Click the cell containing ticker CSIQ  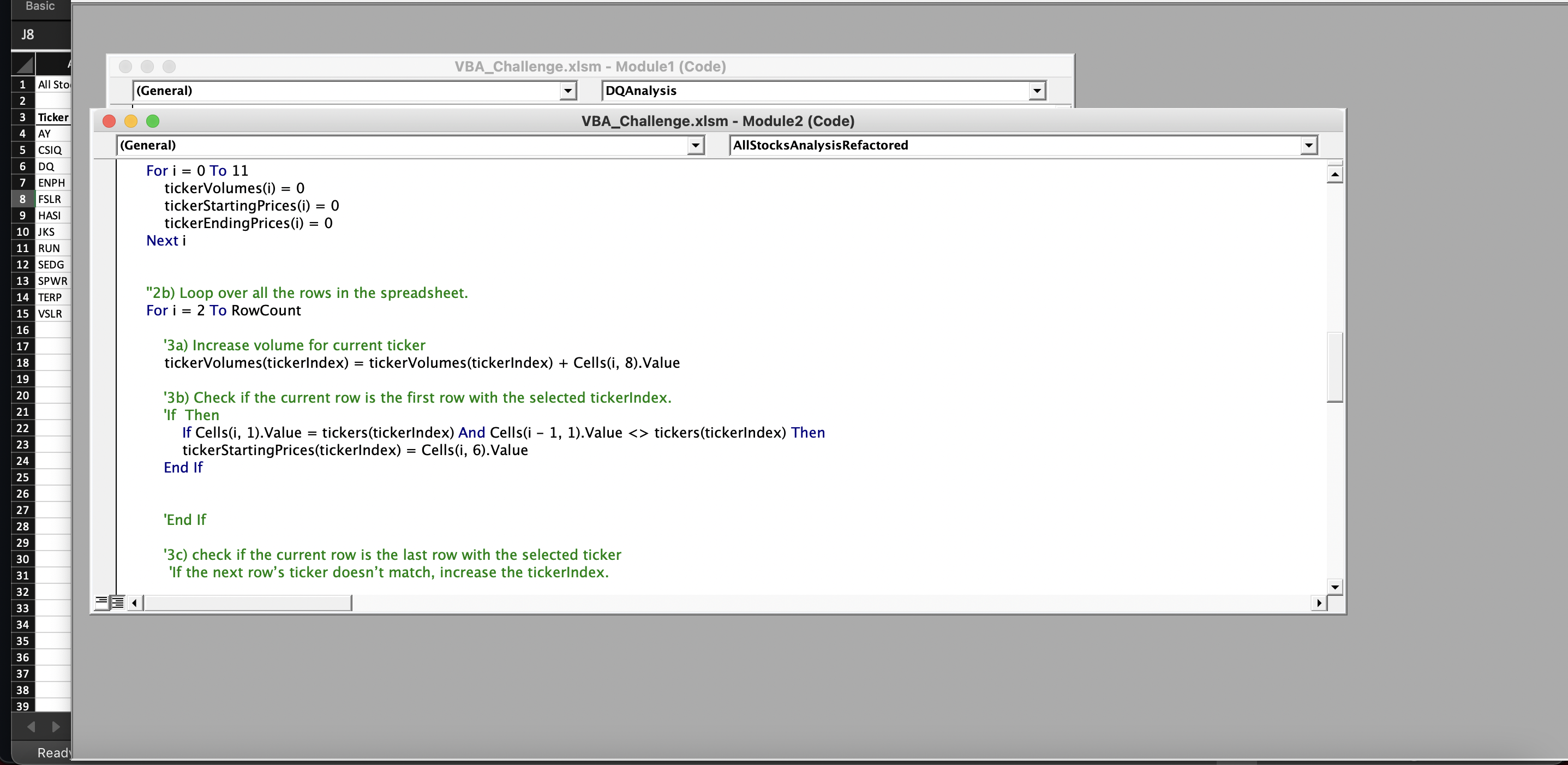[53, 150]
